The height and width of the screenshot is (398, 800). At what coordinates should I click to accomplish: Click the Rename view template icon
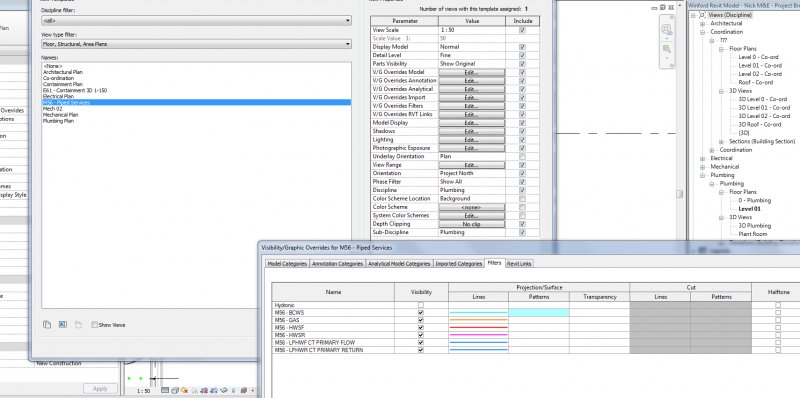coord(63,325)
